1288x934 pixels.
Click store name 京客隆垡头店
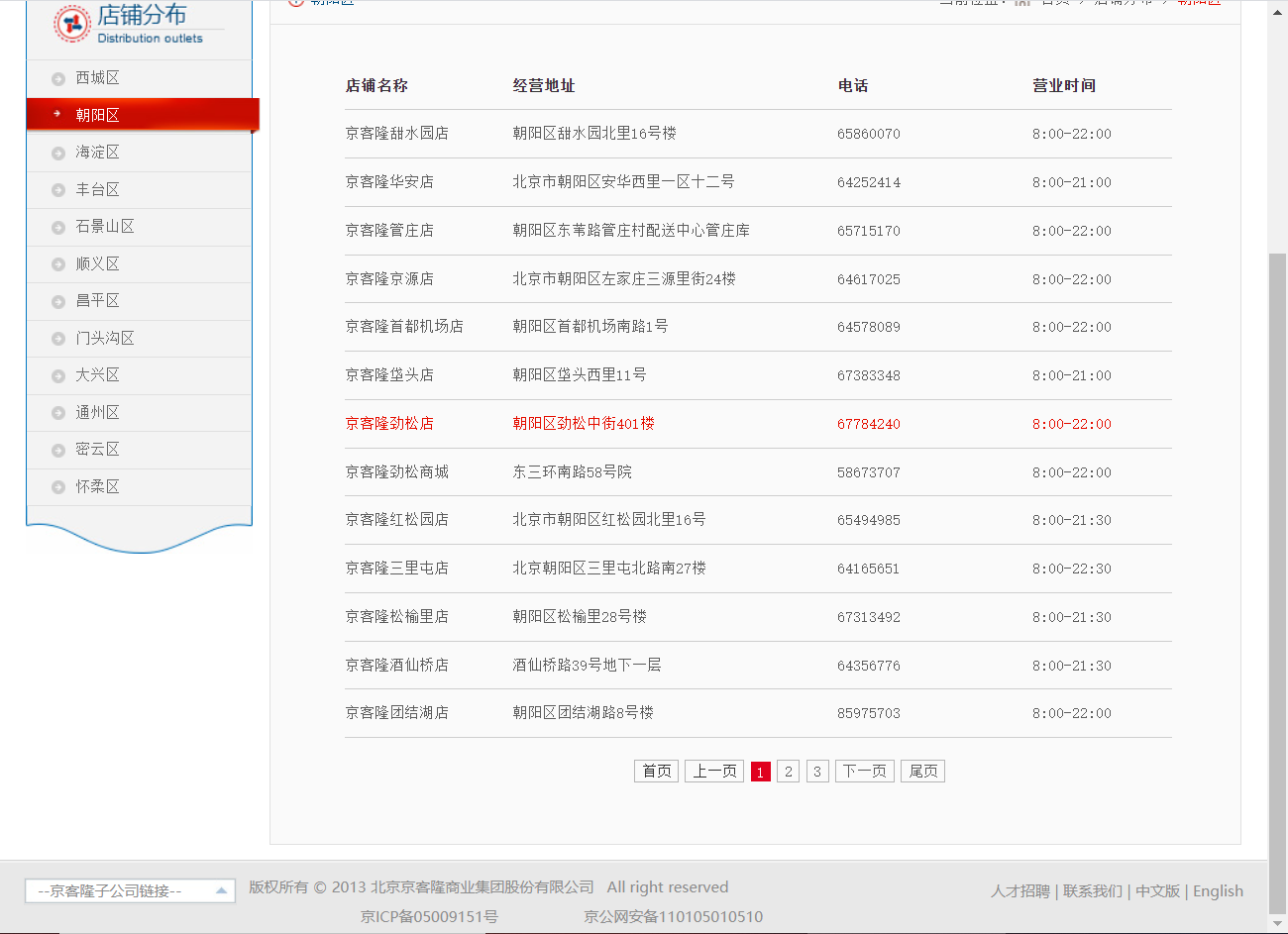click(x=389, y=375)
